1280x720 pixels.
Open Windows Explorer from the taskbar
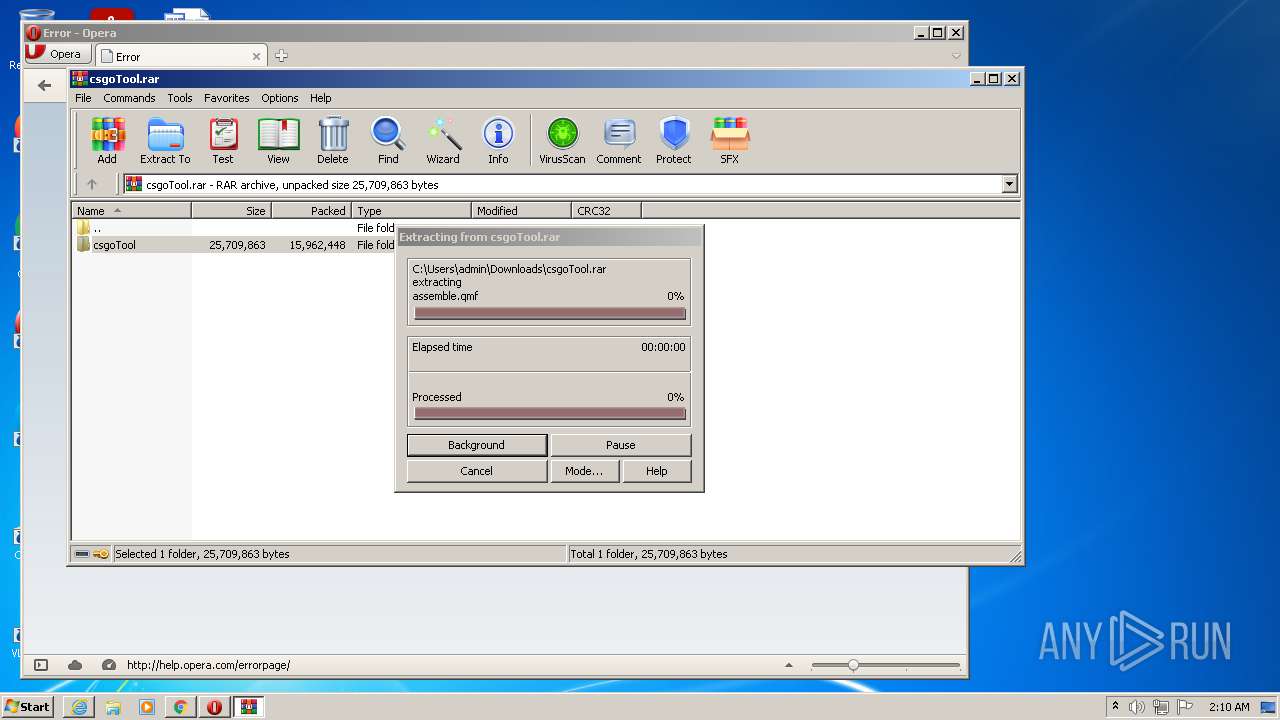tap(113, 707)
